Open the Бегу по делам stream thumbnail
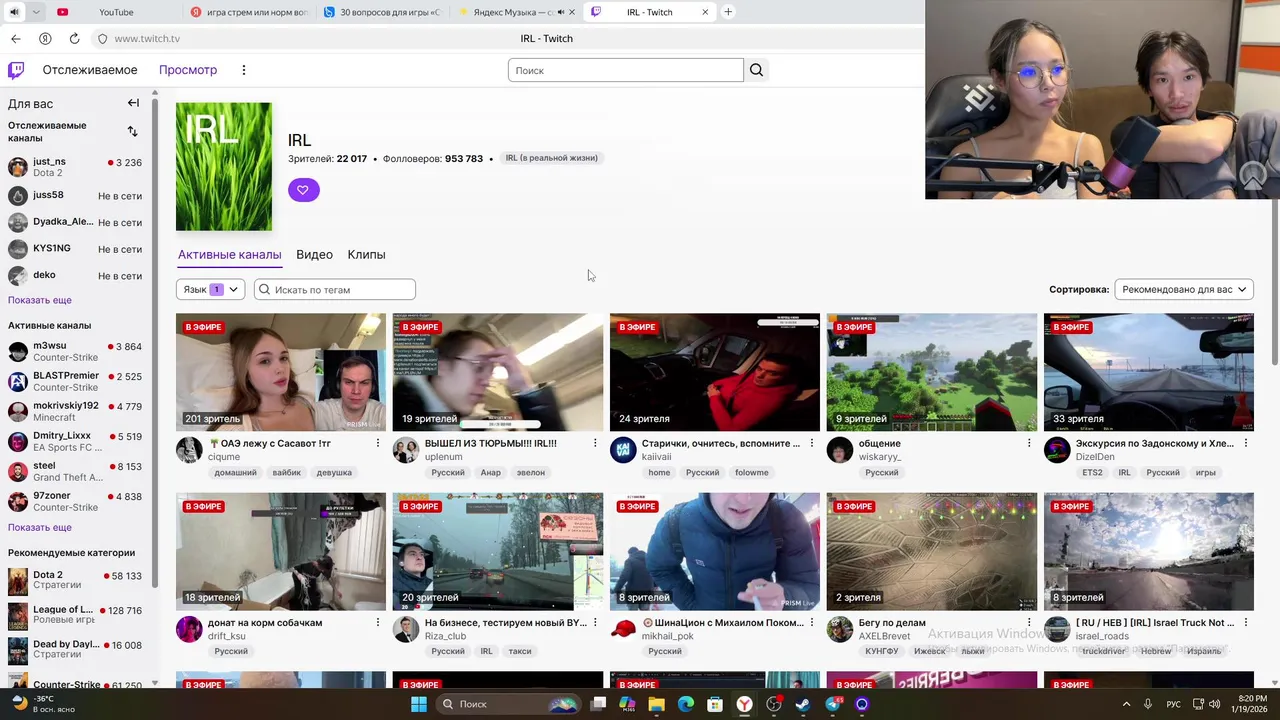Viewport: 1280px width, 720px height. [x=932, y=551]
